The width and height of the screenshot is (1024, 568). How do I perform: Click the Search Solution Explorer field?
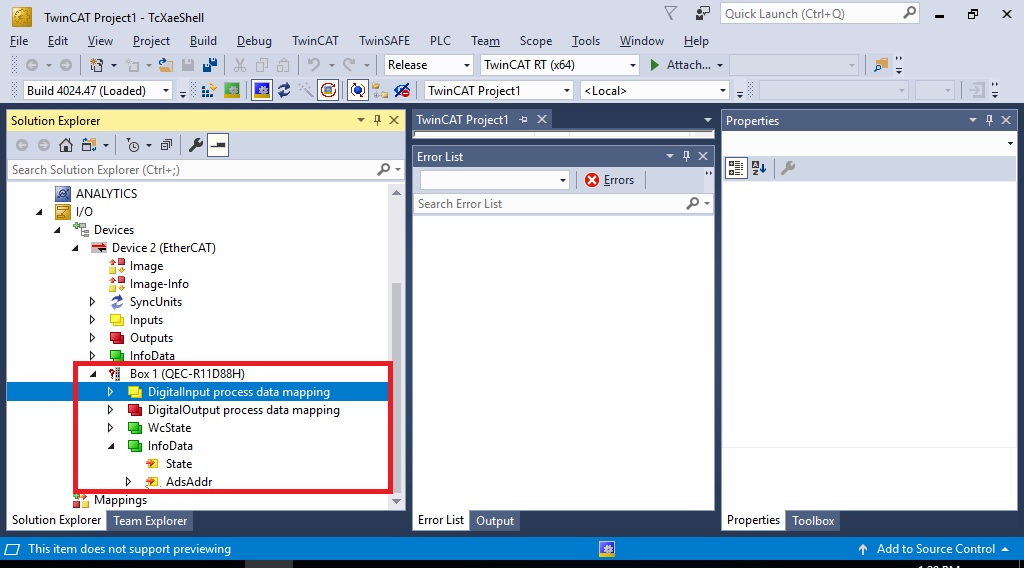point(193,170)
